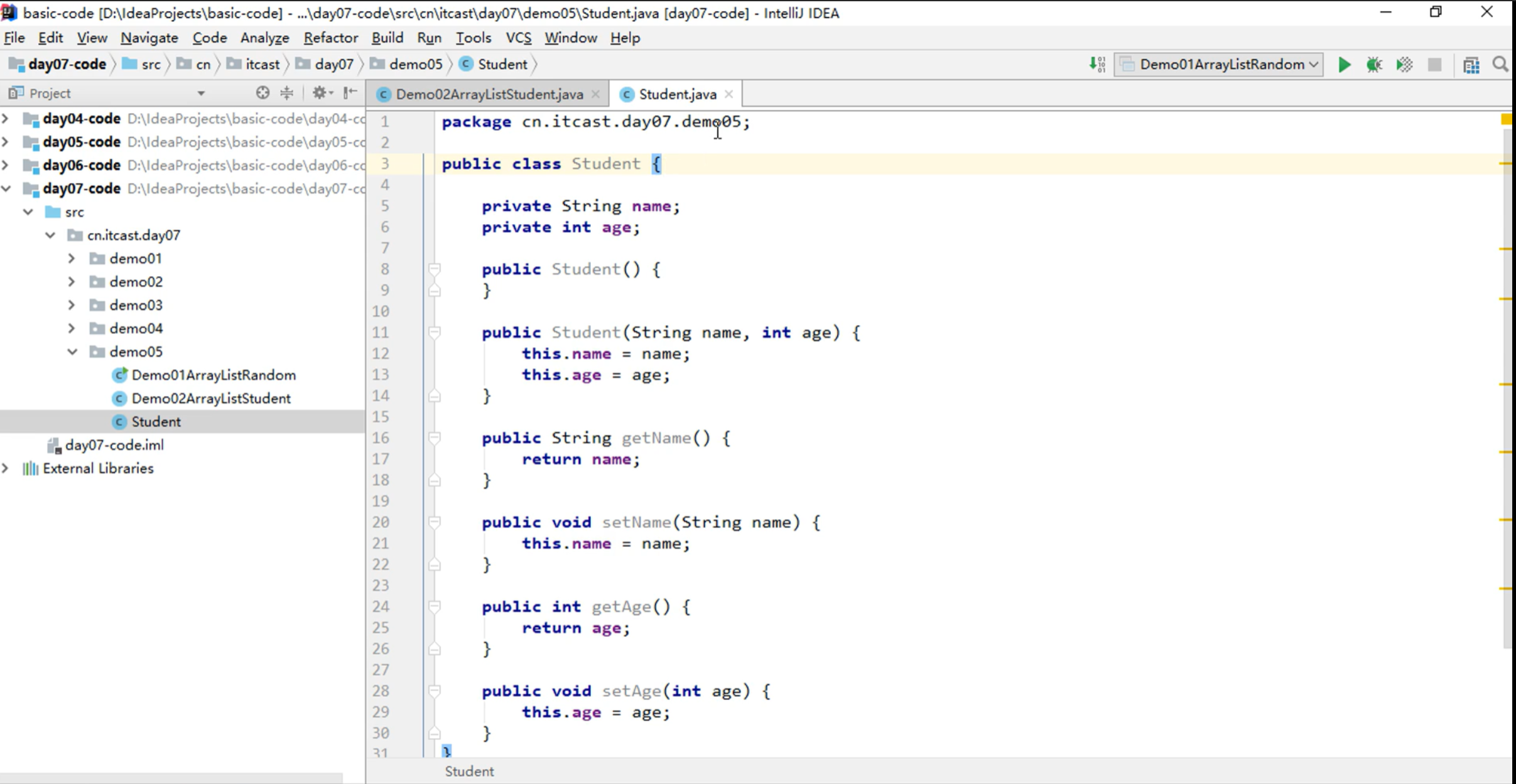The height and width of the screenshot is (784, 1516).
Task: Toggle fold marker for getName method
Action: [434, 438]
